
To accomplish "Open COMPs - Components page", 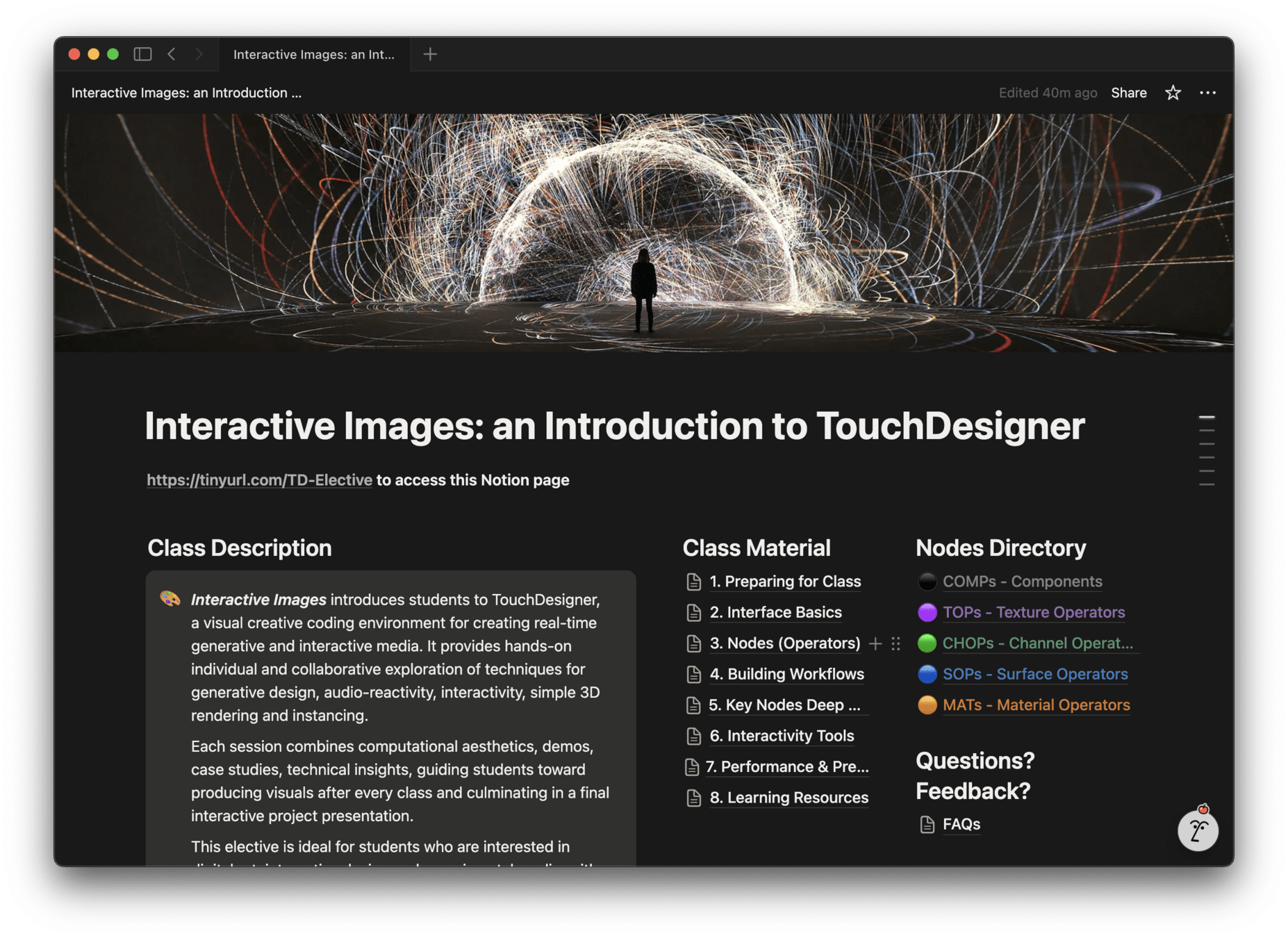I will tap(1022, 582).
